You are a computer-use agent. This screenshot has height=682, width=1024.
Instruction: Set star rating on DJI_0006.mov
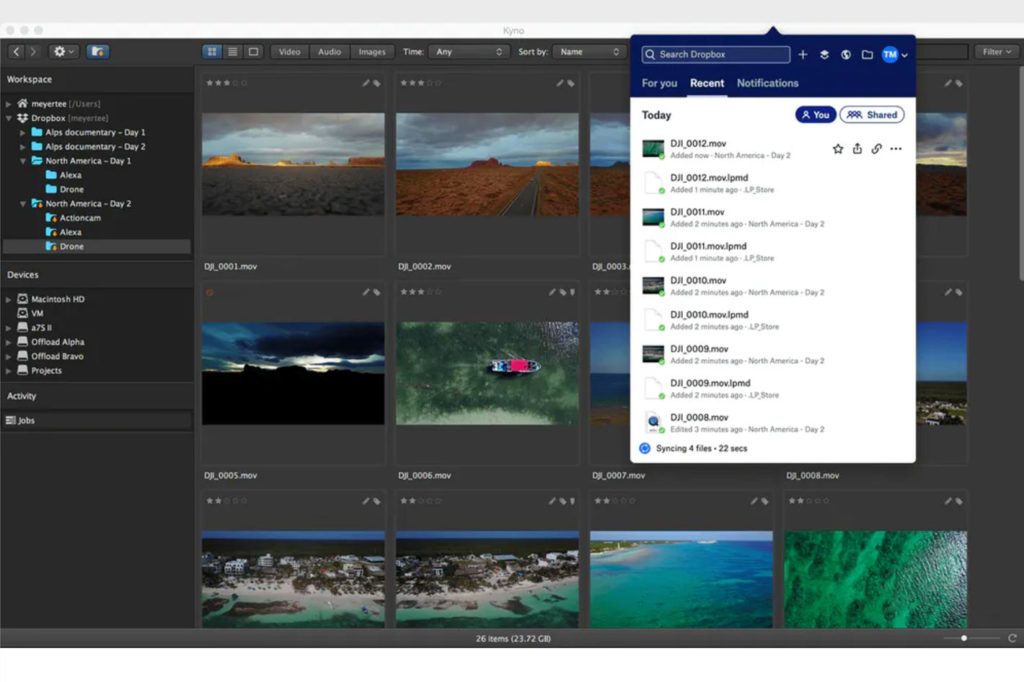421,292
